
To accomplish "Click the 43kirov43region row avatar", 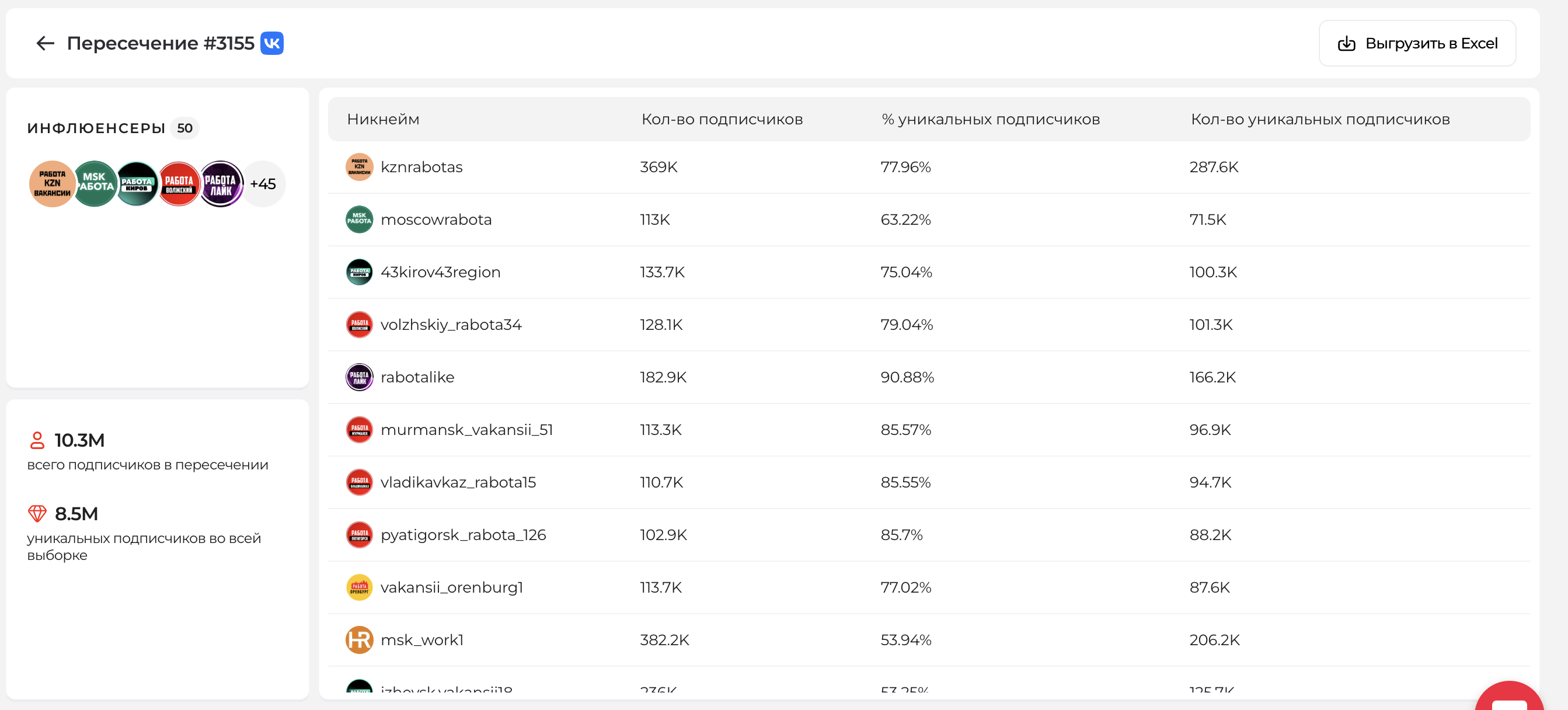I will tap(359, 272).
